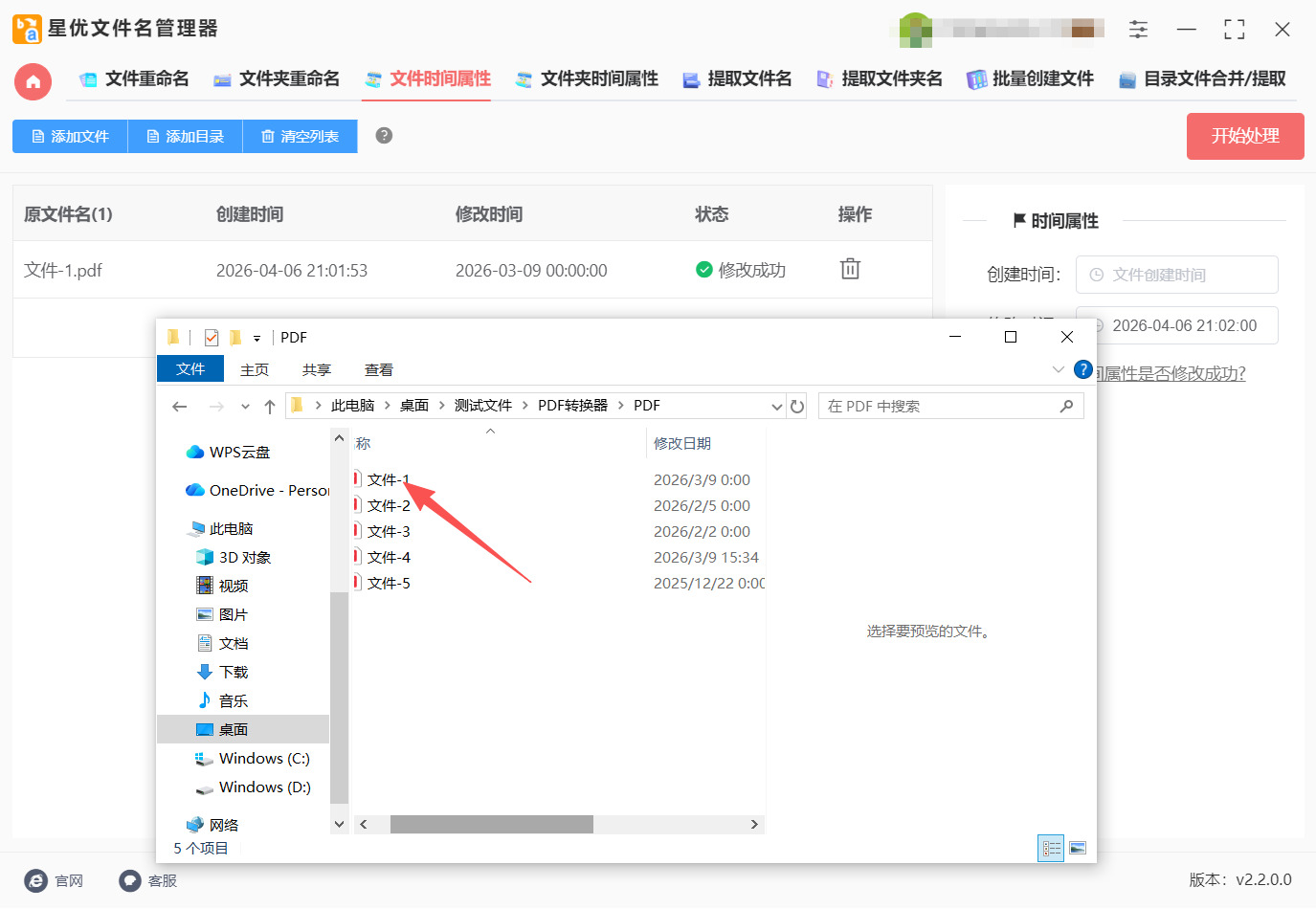The height and width of the screenshot is (909, 1316).
Task: Open the 批量创建文件 tab
Action: tap(1030, 79)
